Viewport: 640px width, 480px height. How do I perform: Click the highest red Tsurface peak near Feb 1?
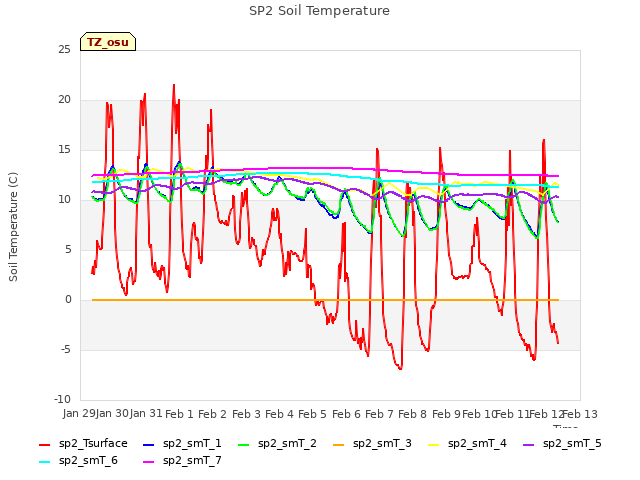[174, 85]
